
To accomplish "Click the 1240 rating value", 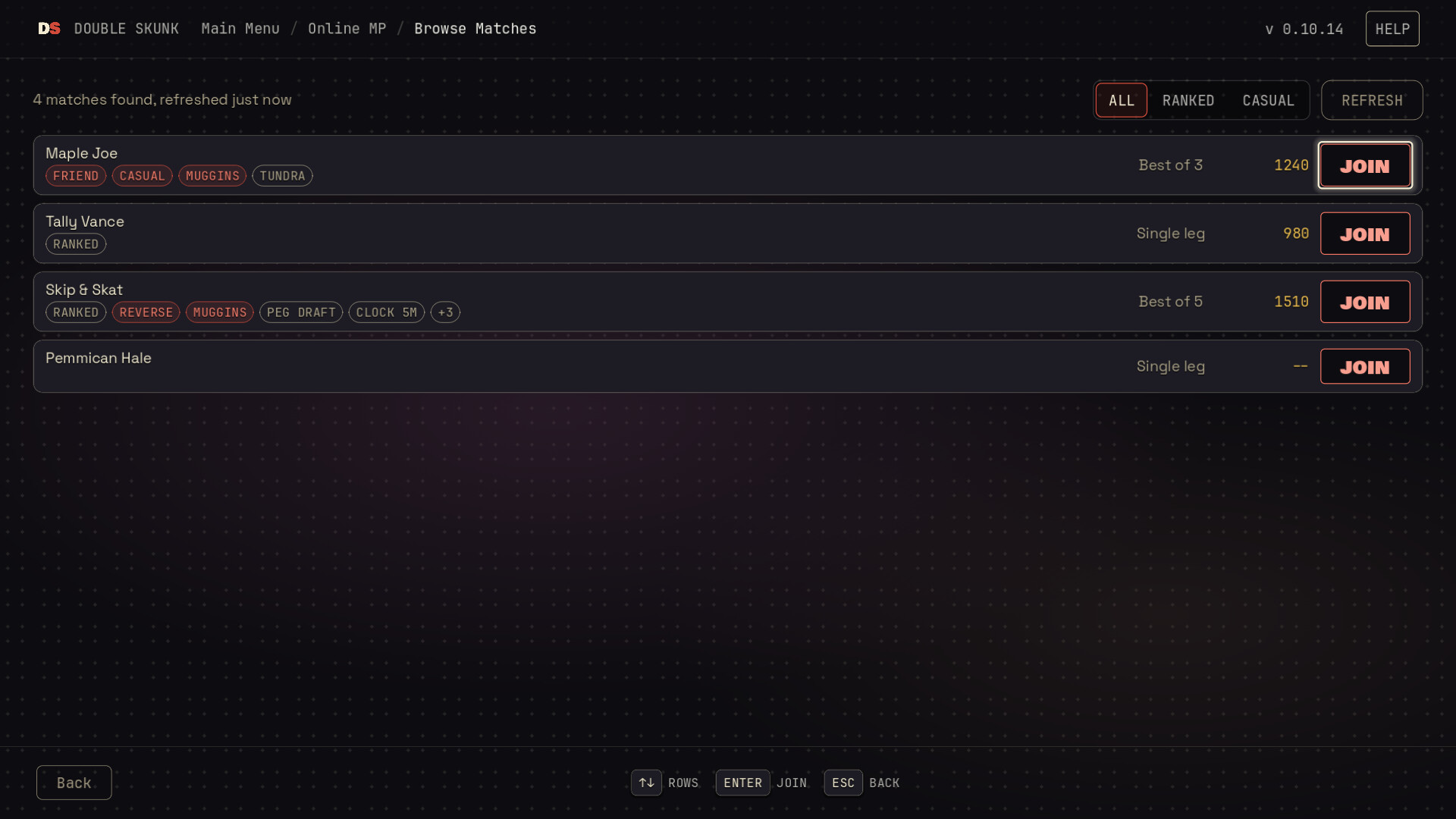I will coord(1291,165).
